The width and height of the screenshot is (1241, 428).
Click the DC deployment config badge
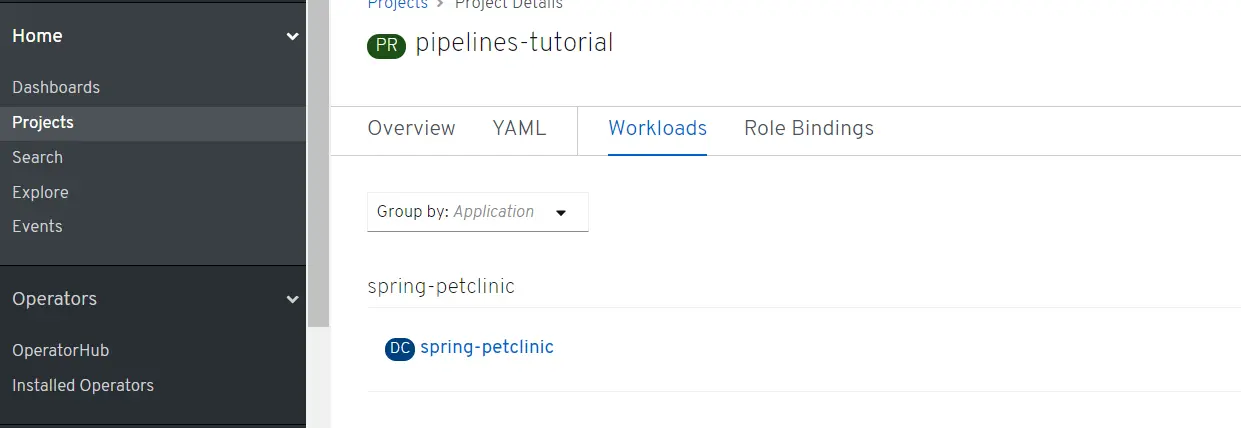pyautogui.click(x=399, y=348)
